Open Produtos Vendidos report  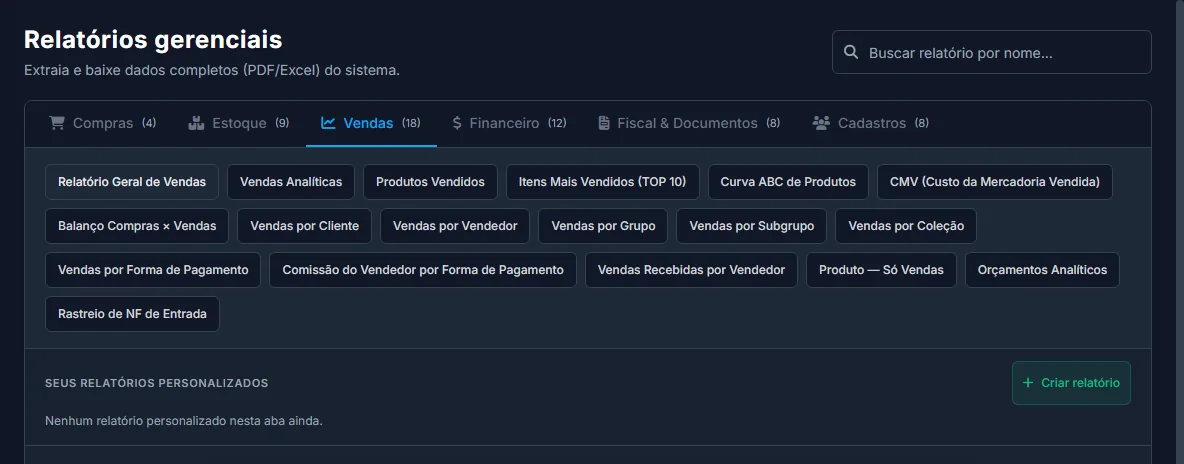[430, 182]
